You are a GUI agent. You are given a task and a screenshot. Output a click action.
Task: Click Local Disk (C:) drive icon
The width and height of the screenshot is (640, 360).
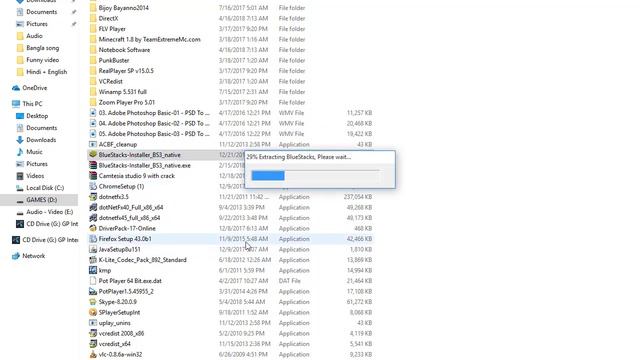click(x=20, y=188)
